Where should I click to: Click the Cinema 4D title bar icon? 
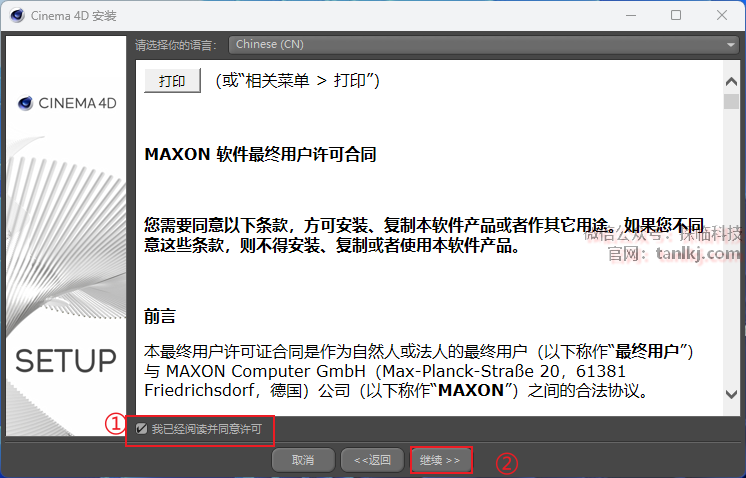[x=17, y=15]
